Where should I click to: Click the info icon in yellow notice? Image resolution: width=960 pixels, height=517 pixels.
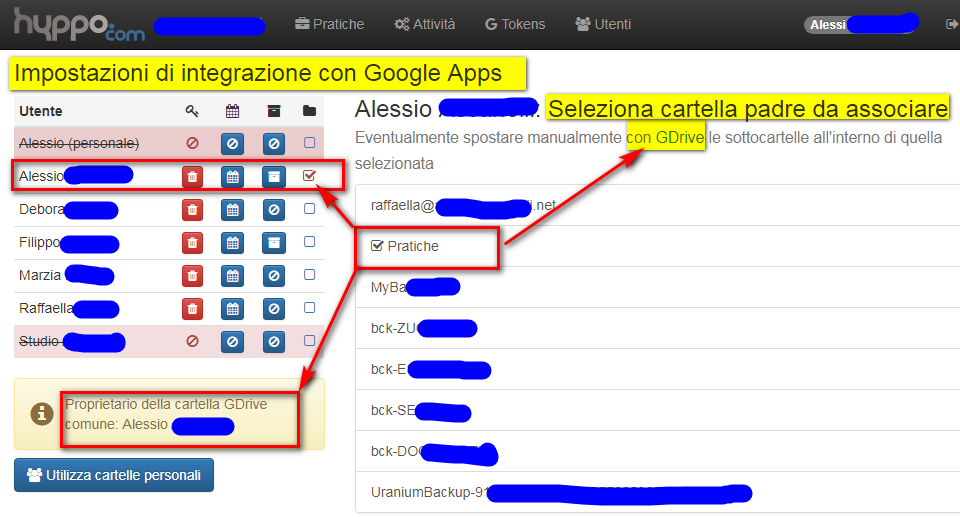(42, 414)
